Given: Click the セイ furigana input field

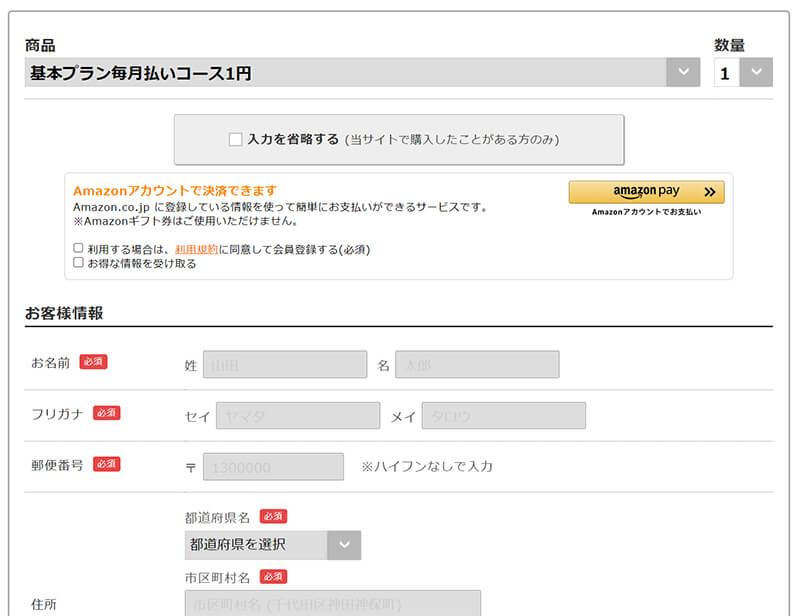Looking at the screenshot, I should (298, 415).
